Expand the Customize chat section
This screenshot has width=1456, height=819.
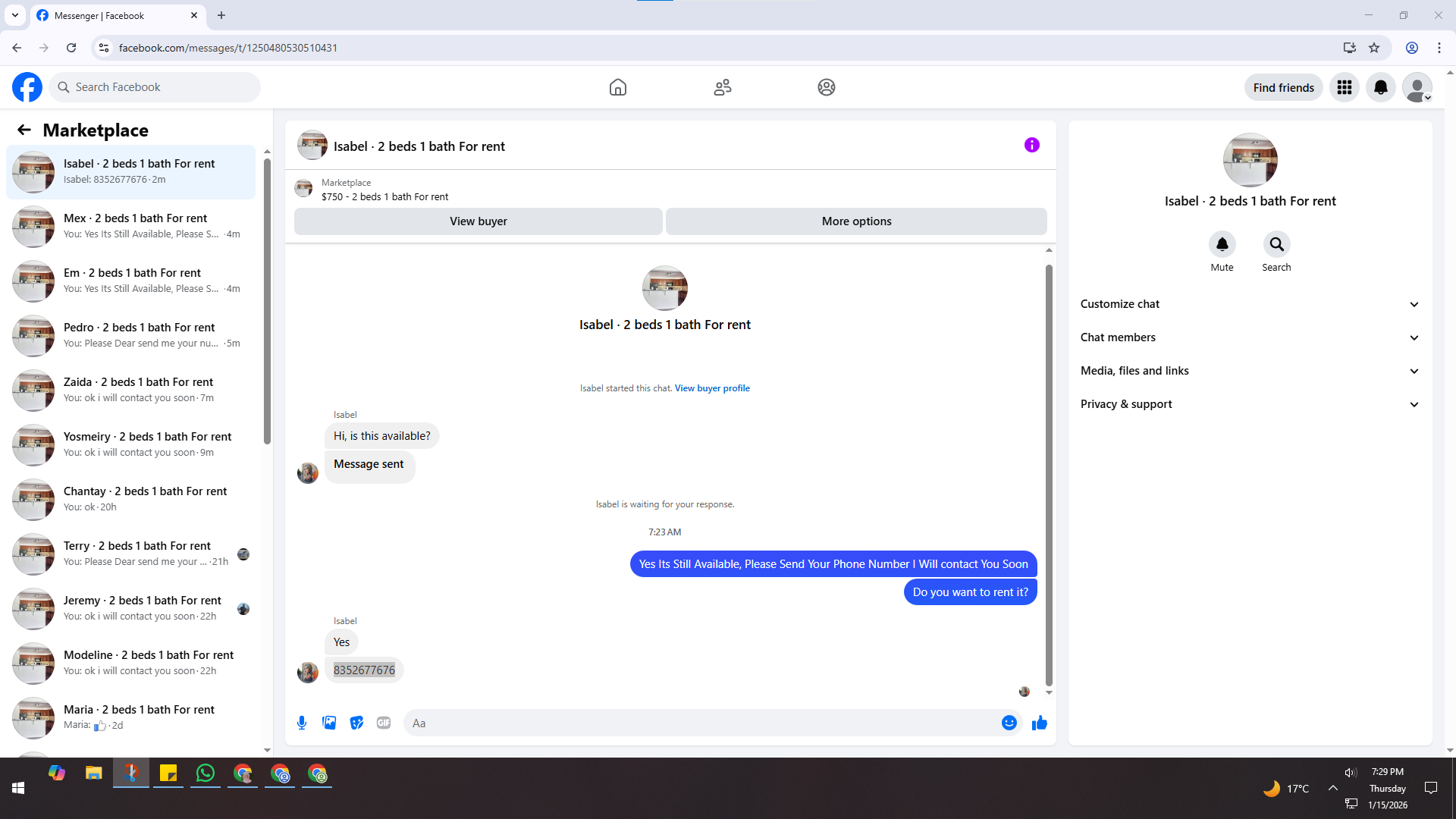1249,304
